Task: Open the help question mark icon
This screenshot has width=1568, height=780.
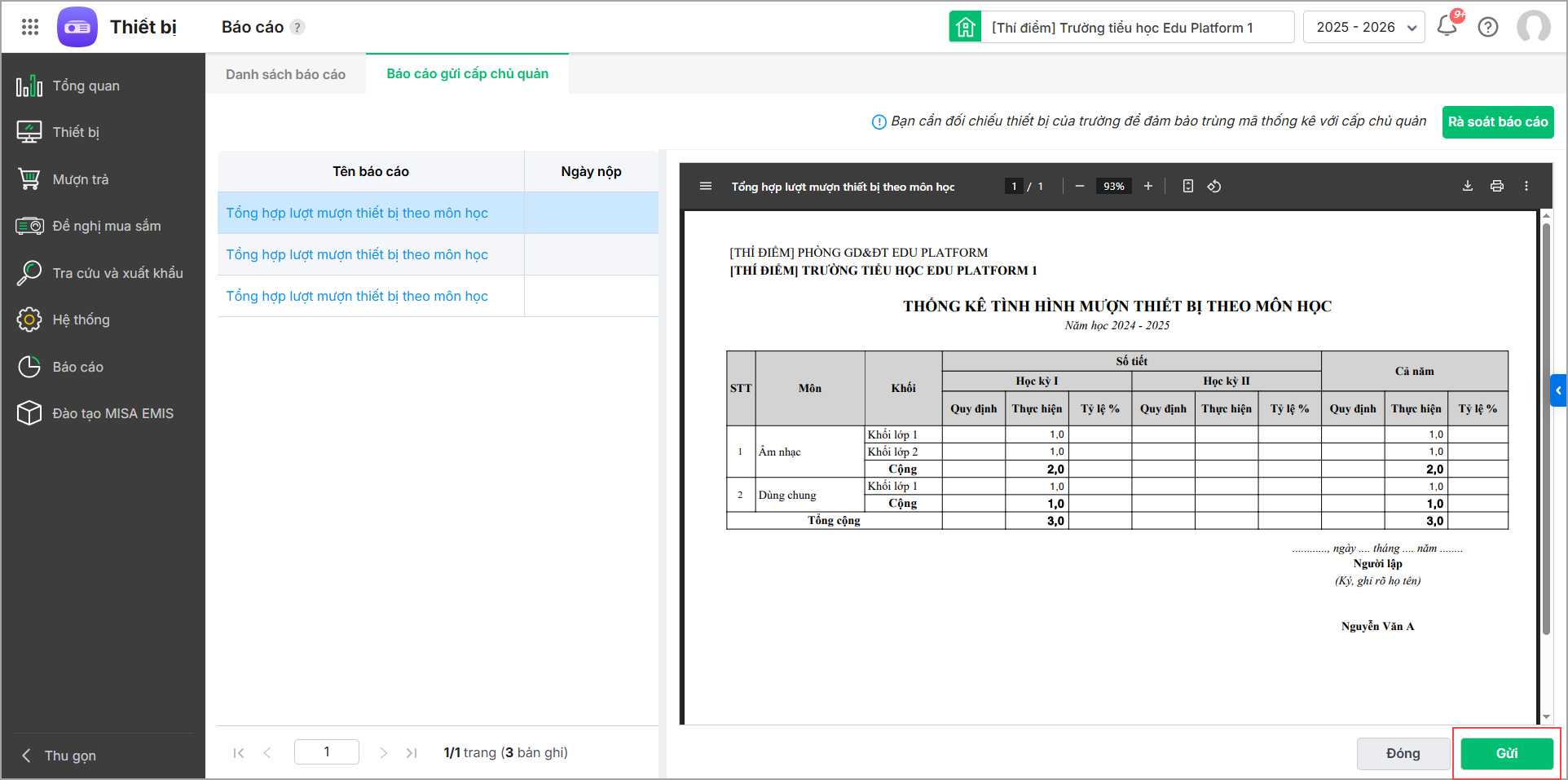Action: (1488, 27)
